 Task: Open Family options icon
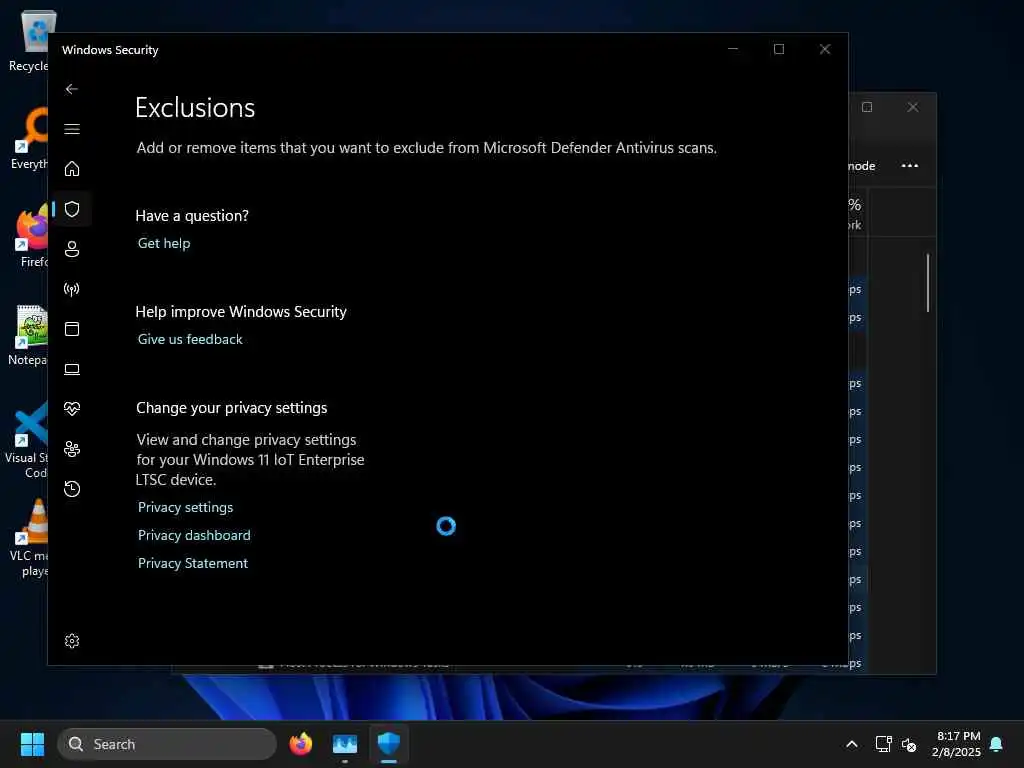coord(72,449)
